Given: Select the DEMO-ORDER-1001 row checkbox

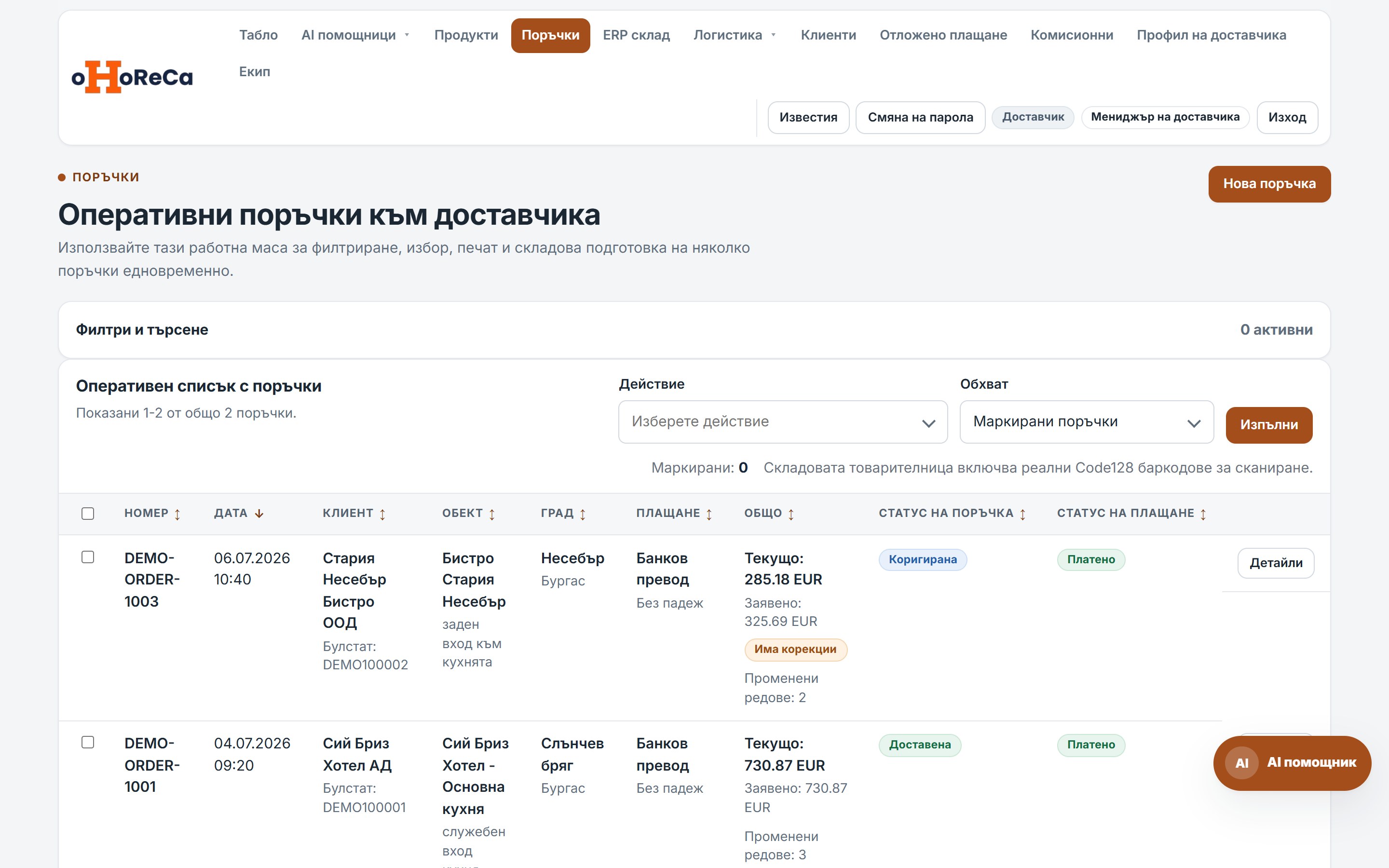Looking at the screenshot, I should [x=88, y=742].
